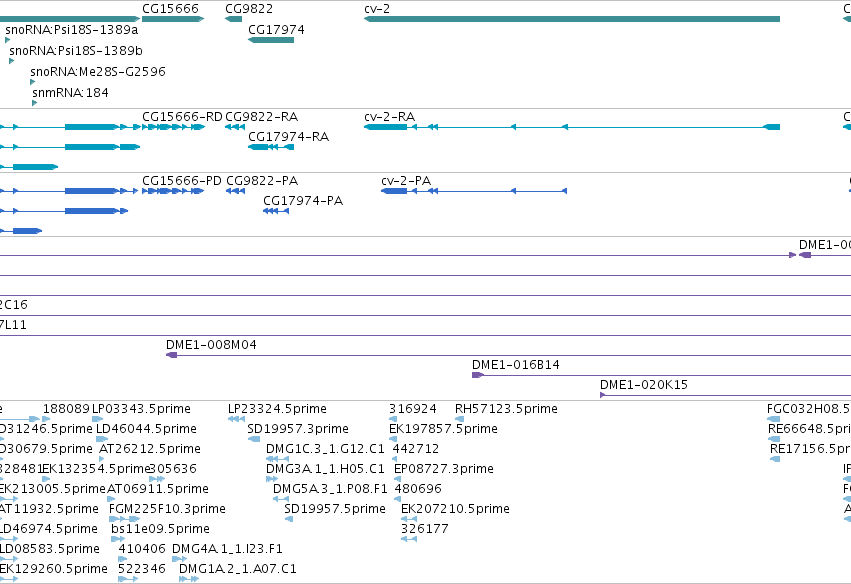Select DMG1A.2_1.A07.C1 EST label
Image resolution: width=851 pixels, height=584 pixels.
238,569
